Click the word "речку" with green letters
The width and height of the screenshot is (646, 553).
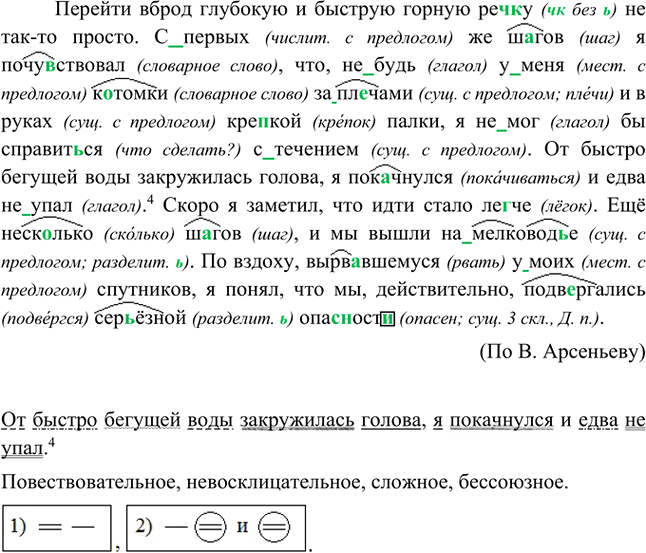point(505,11)
